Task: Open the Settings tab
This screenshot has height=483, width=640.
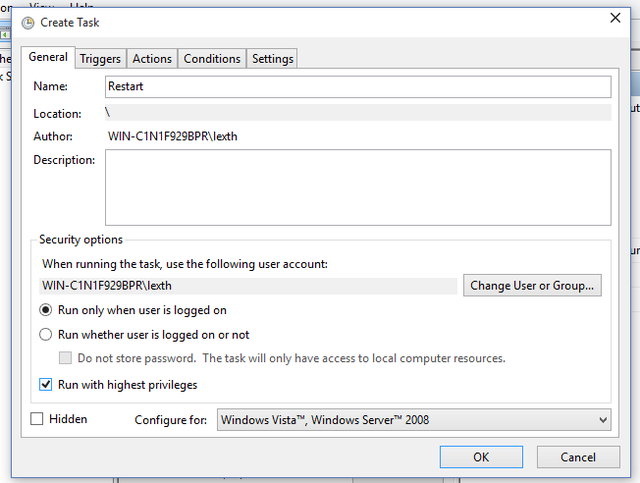Action: click(x=272, y=59)
